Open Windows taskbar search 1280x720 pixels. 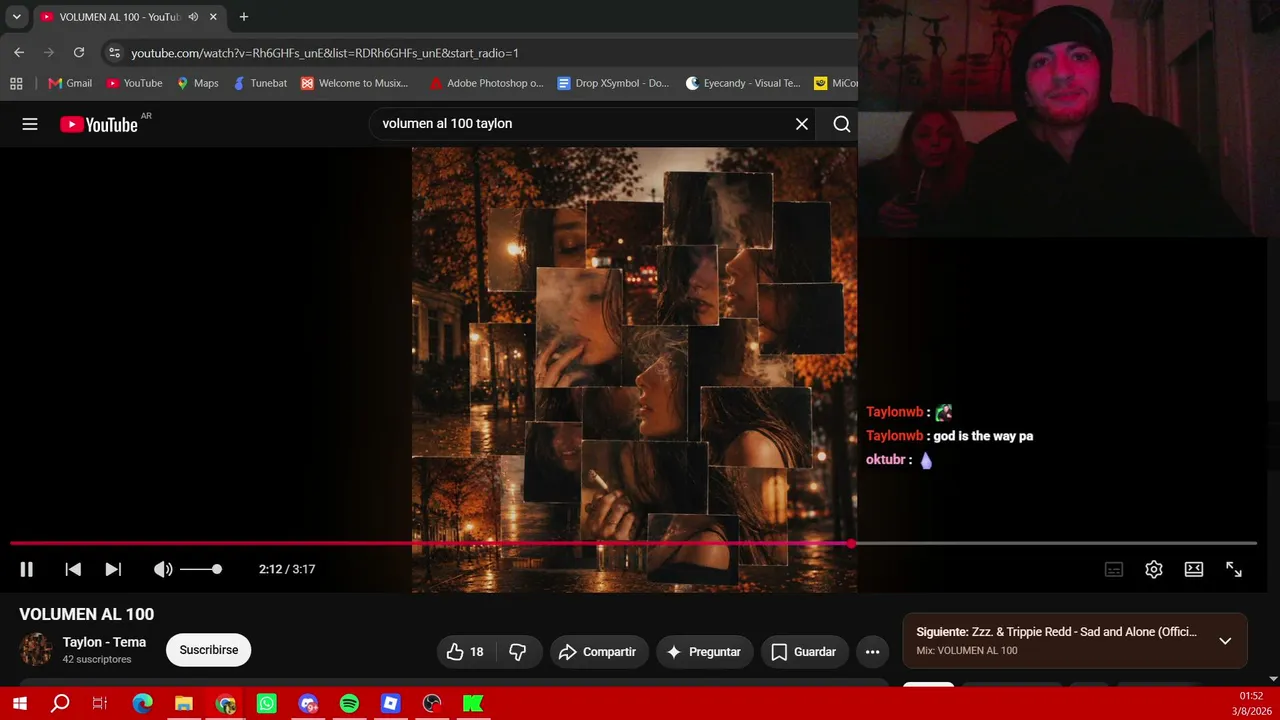coord(60,704)
